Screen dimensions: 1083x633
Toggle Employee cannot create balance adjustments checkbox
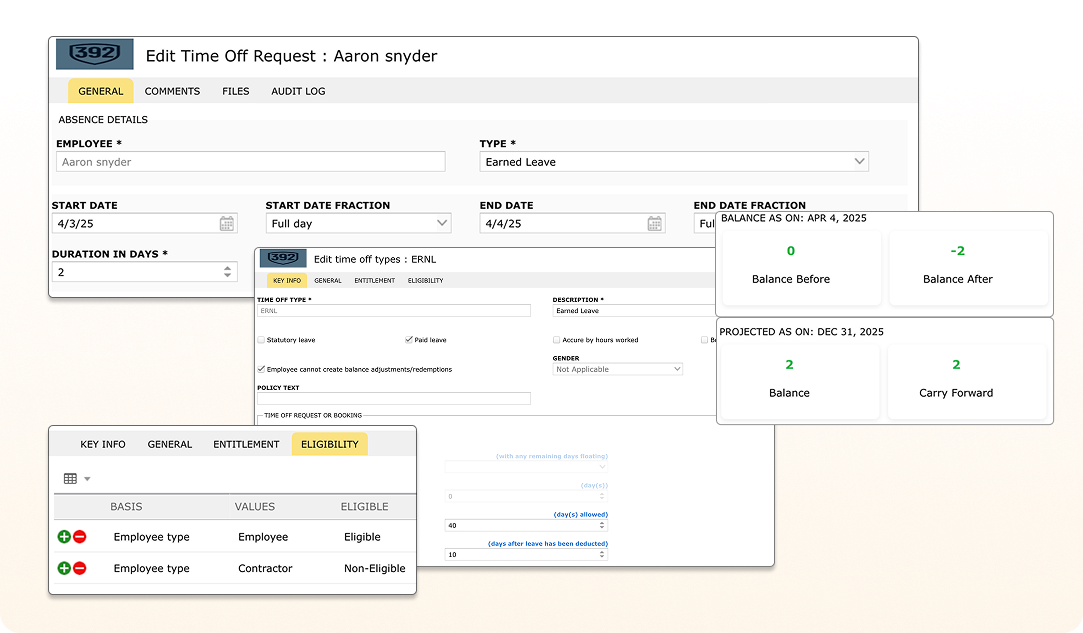coord(261,369)
